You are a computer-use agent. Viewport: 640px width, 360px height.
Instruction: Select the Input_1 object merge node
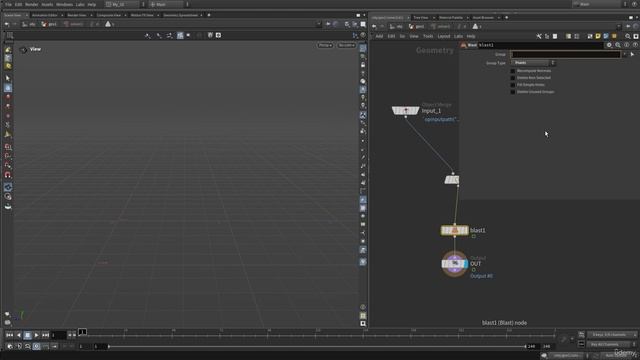405,111
